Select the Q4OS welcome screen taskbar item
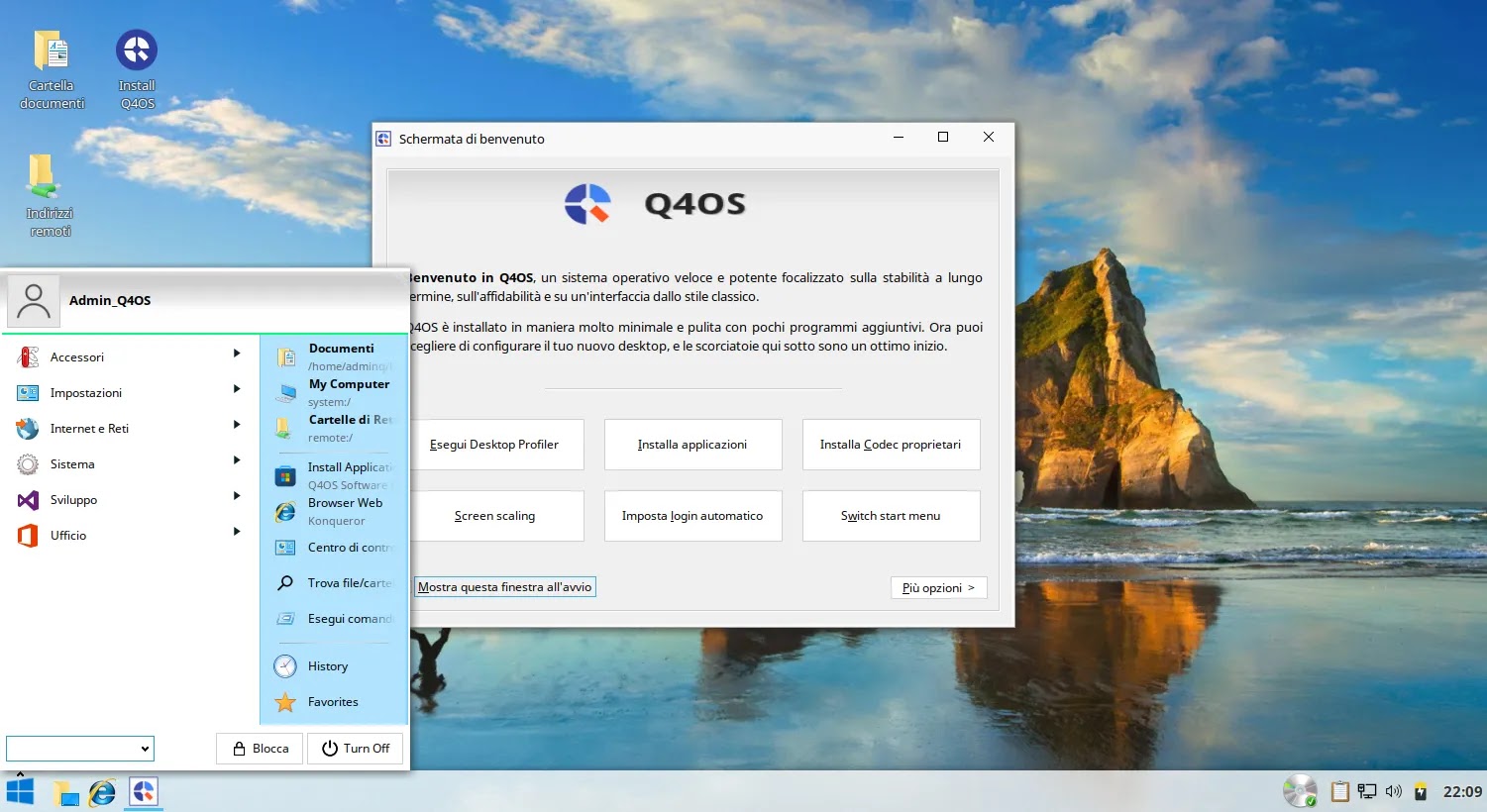The width and height of the screenshot is (1487, 812). 144,792
